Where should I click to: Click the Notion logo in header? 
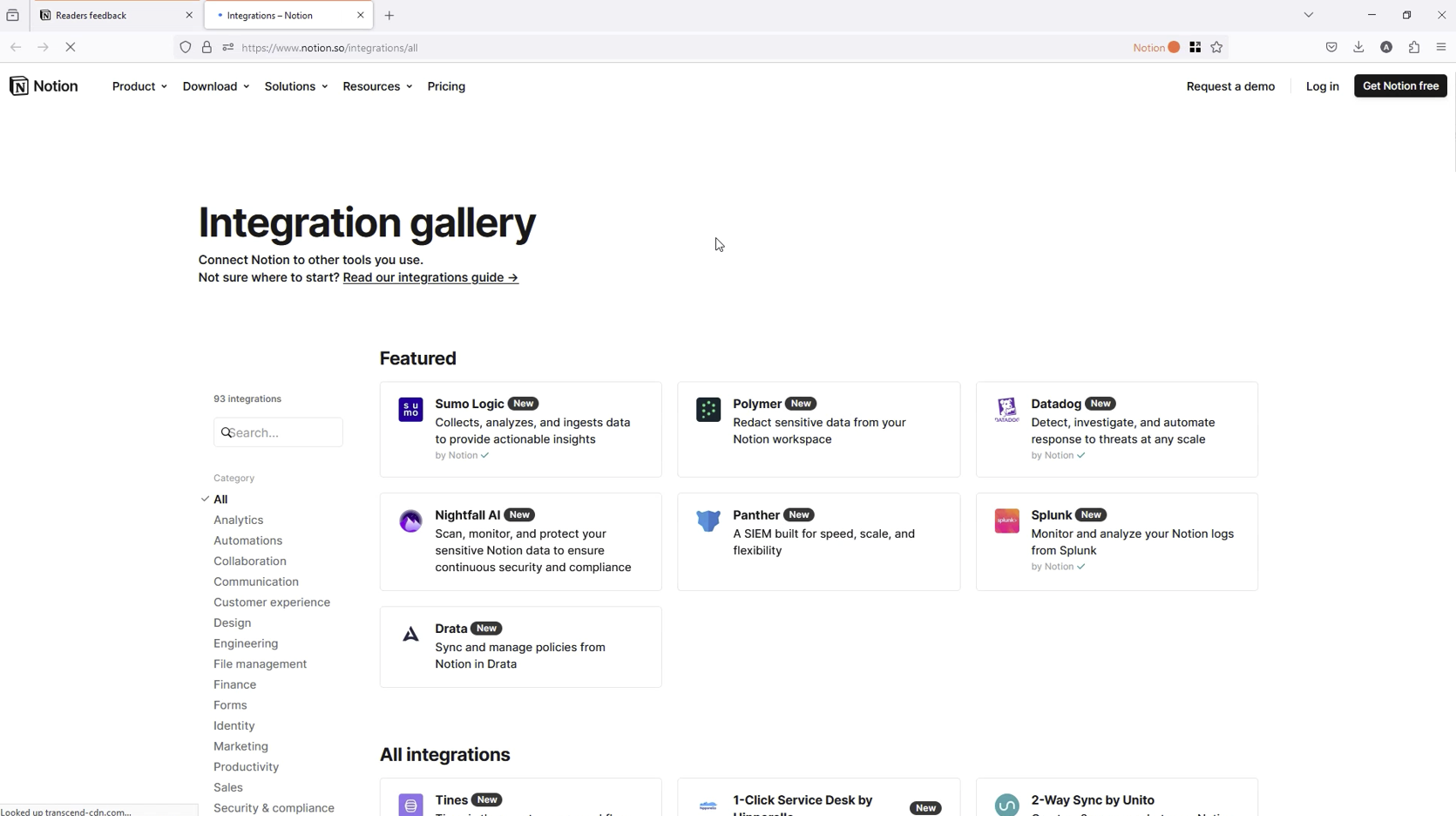pos(44,86)
